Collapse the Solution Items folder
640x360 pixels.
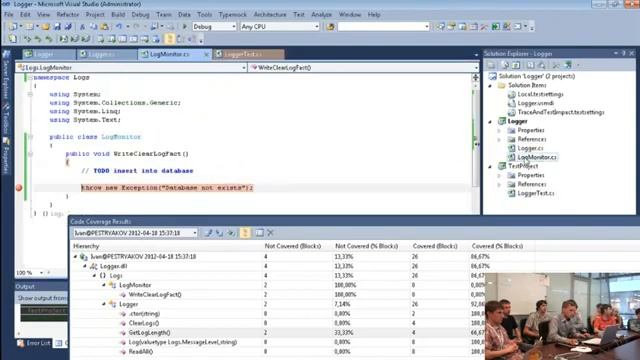pyautogui.click(x=490, y=85)
